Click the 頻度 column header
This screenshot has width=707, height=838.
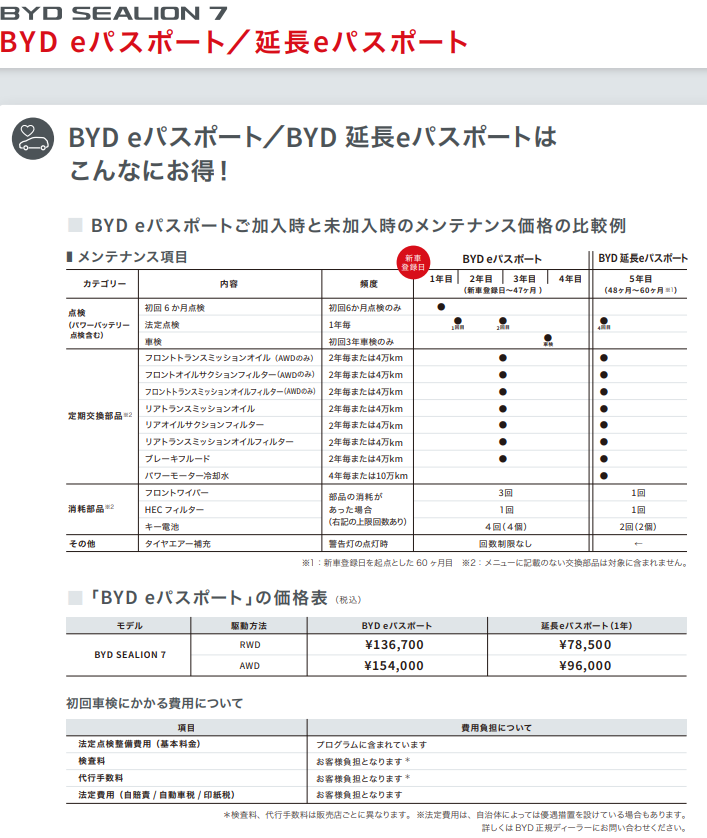(x=369, y=284)
